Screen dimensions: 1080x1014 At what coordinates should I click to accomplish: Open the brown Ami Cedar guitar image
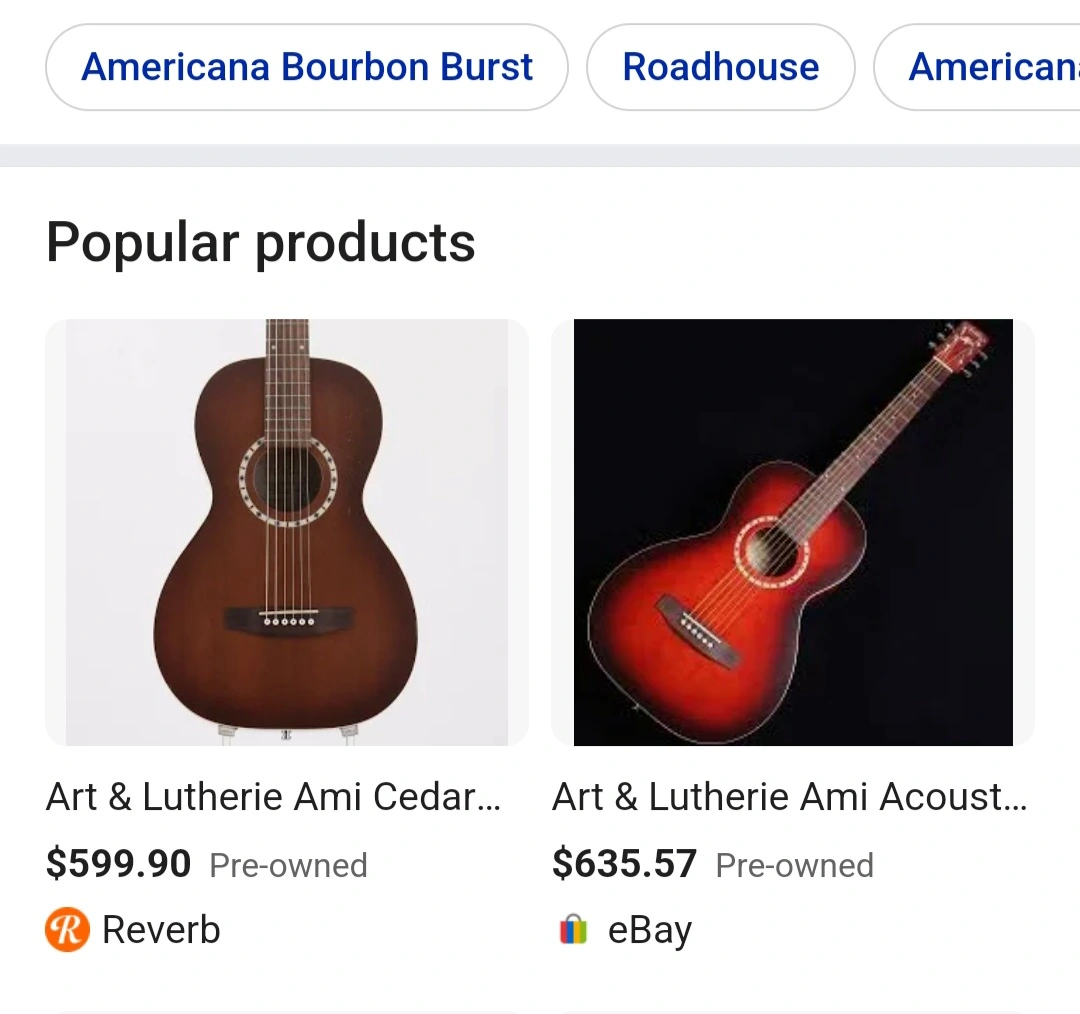[x=287, y=532]
